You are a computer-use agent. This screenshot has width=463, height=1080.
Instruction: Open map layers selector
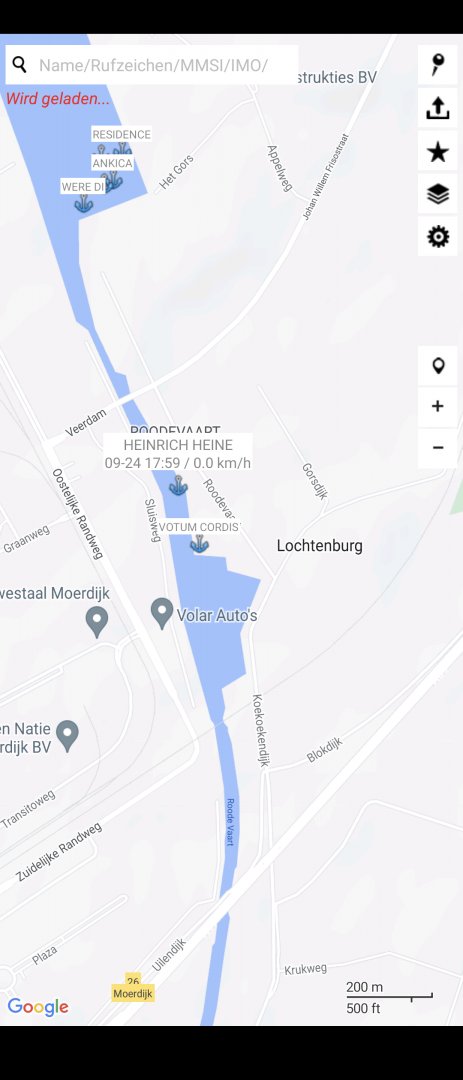coord(438,194)
